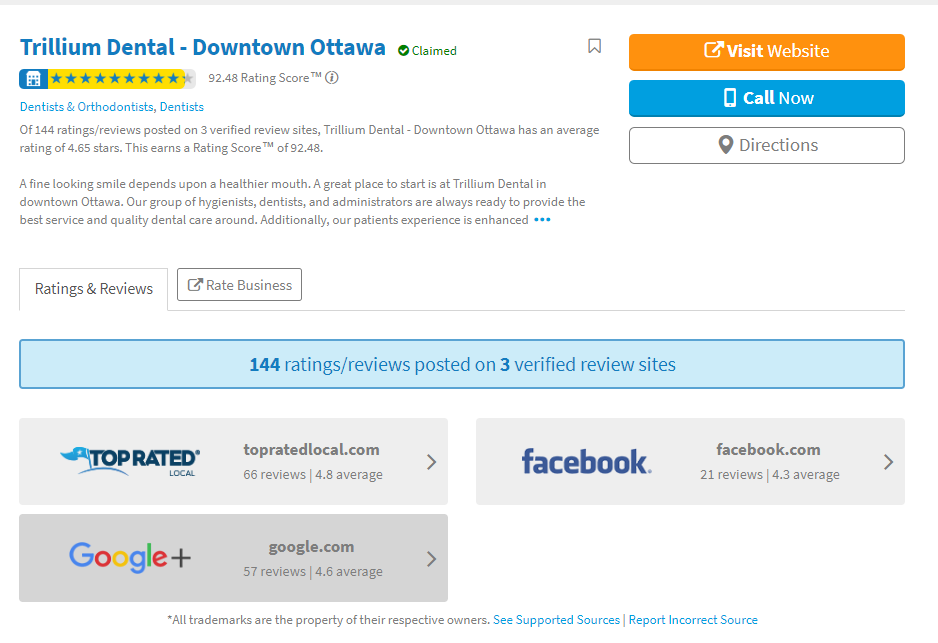Click the topratedlocal.com site name
Viewport: 938px width, 643px height.
coord(311,450)
